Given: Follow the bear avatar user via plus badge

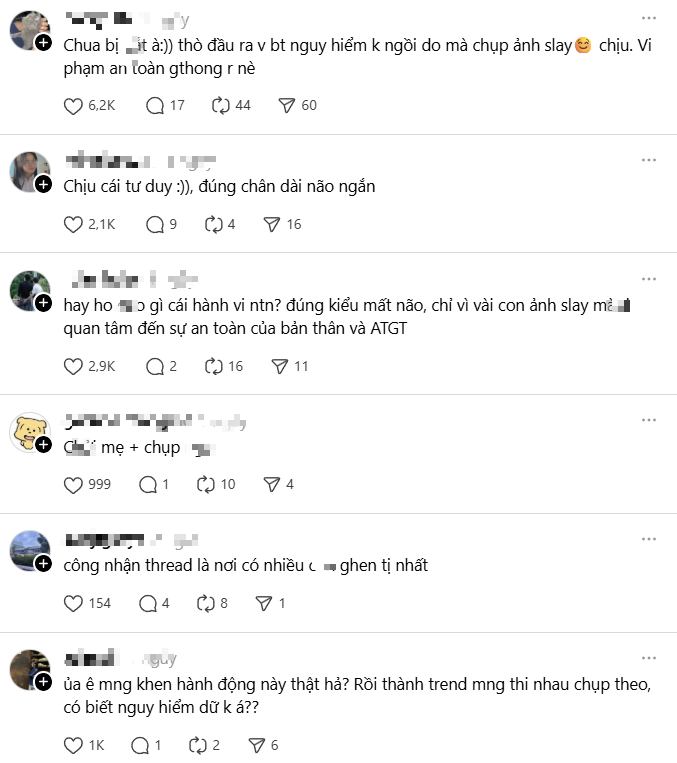Looking at the screenshot, I should pyautogui.click(x=43, y=444).
